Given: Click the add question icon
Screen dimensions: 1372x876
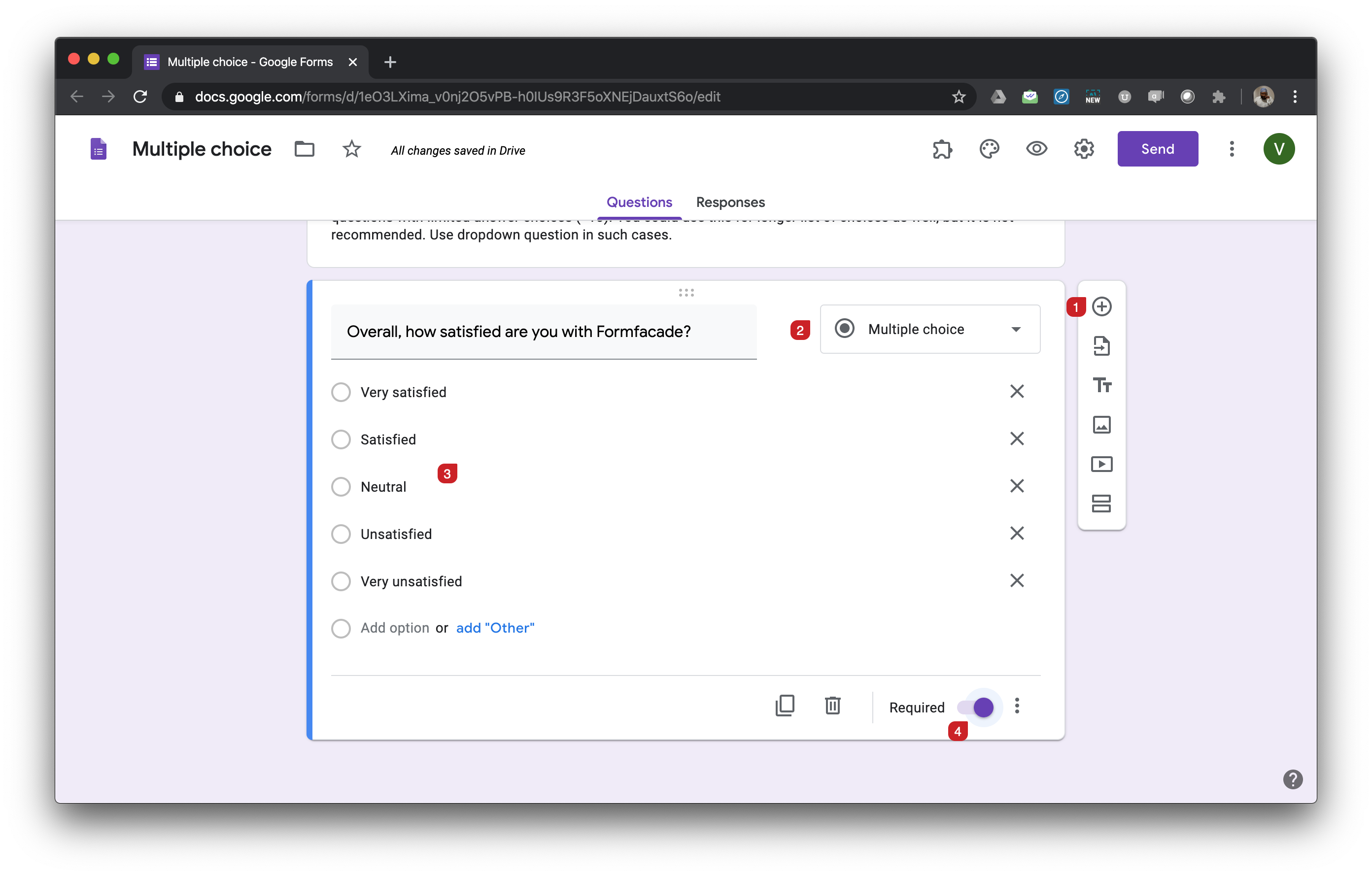Looking at the screenshot, I should click(1100, 307).
